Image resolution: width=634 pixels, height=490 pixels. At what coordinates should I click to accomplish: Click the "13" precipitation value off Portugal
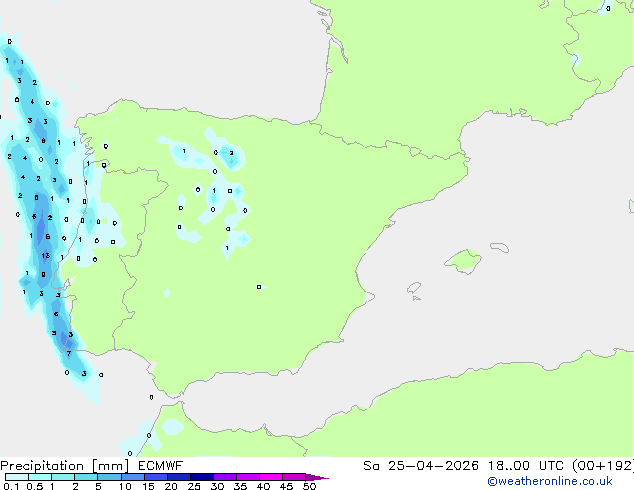coord(45,256)
